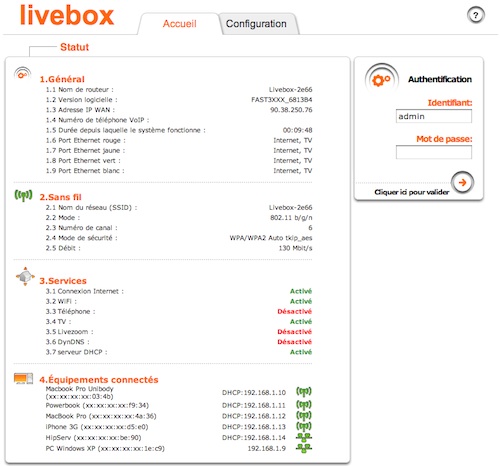The height and width of the screenshot is (466, 500).
Task: Click mode value 802.11 b/g/n
Action: [x=291, y=218]
